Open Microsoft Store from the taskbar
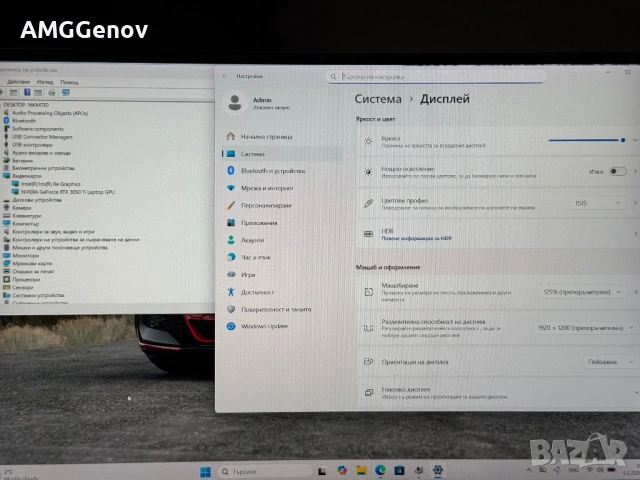640x480 pixels. coord(399,471)
